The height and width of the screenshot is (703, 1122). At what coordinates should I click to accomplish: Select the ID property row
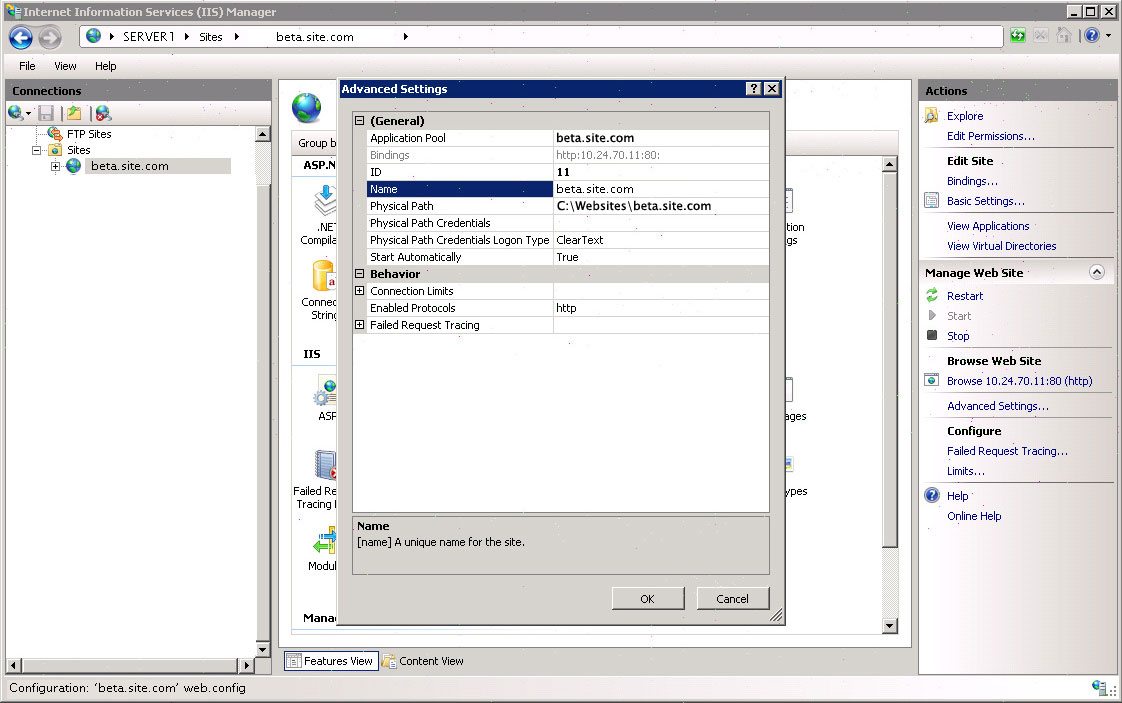coord(568,172)
